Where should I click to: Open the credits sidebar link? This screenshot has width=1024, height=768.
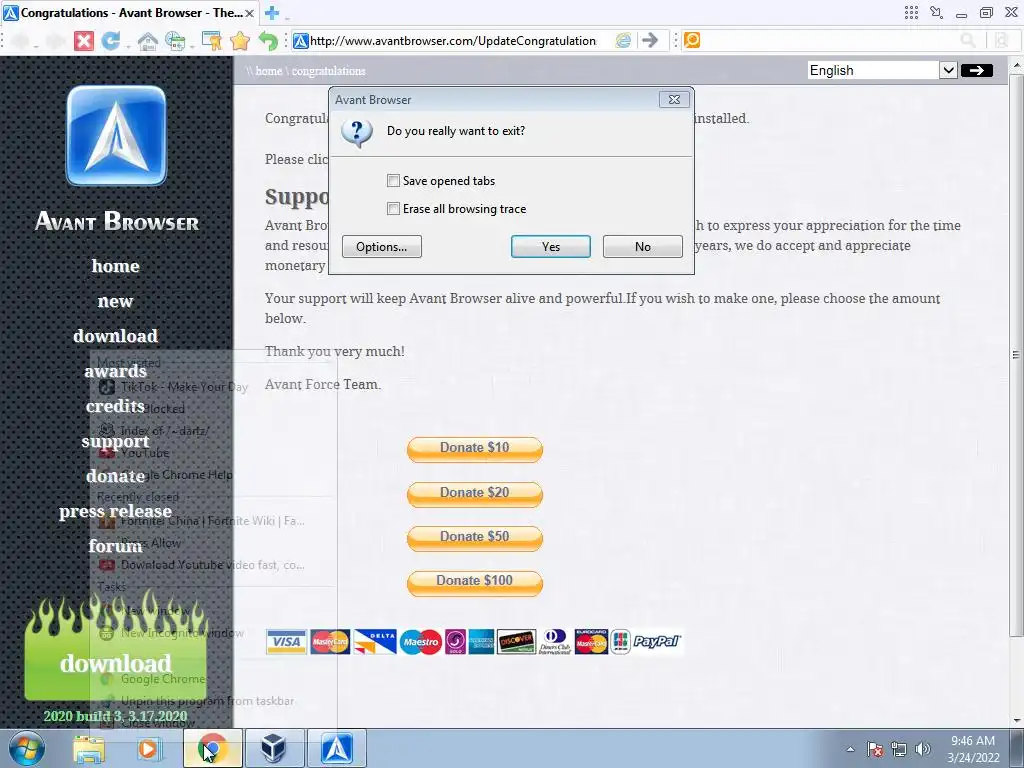click(x=116, y=406)
